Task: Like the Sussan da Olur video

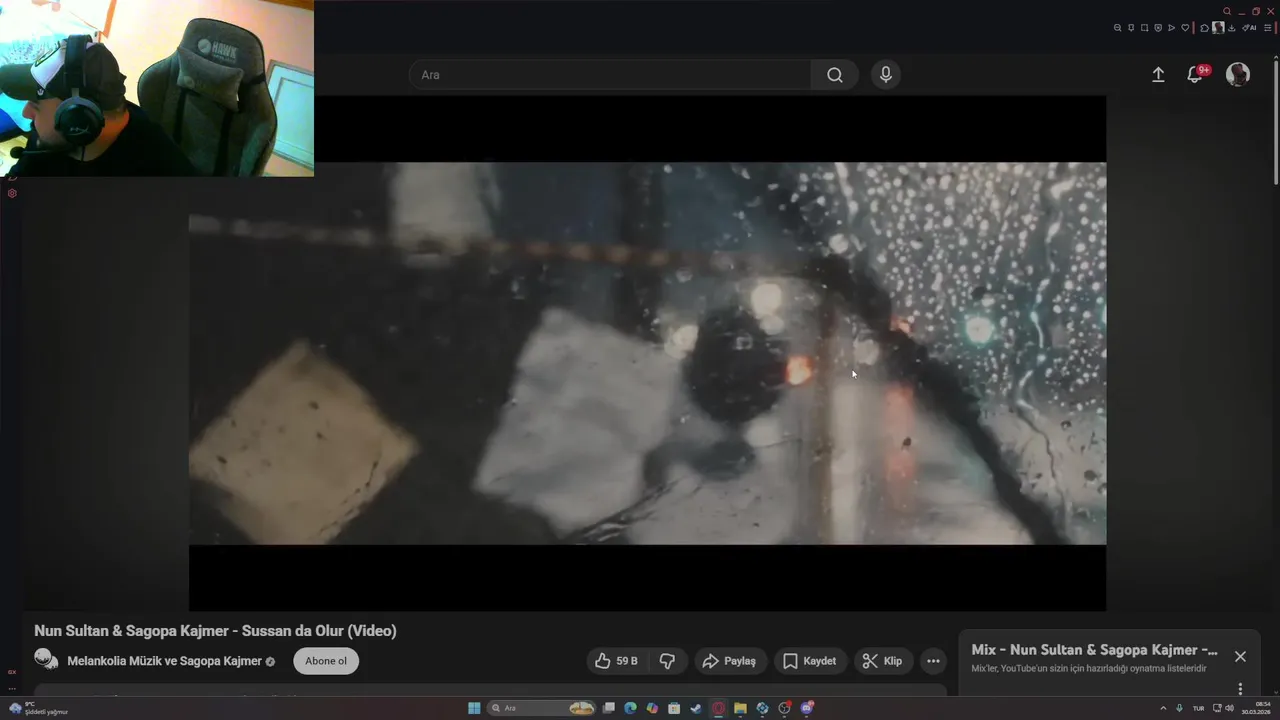Action: (x=617, y=661)
